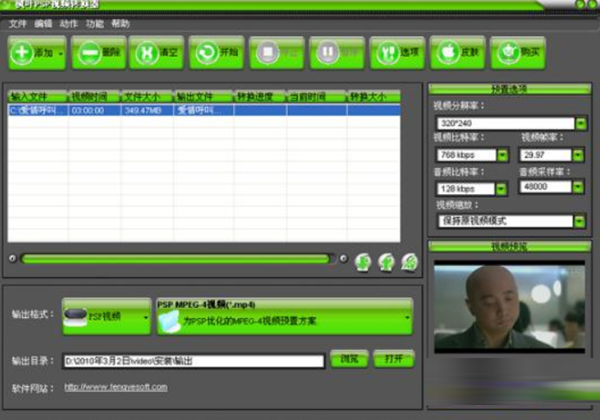The width and height of the screenshot is (600, 420).
Task: Open the 皮肤 (Skin) toolbar button
Action: pyautogui.click(x=457, y=52)
